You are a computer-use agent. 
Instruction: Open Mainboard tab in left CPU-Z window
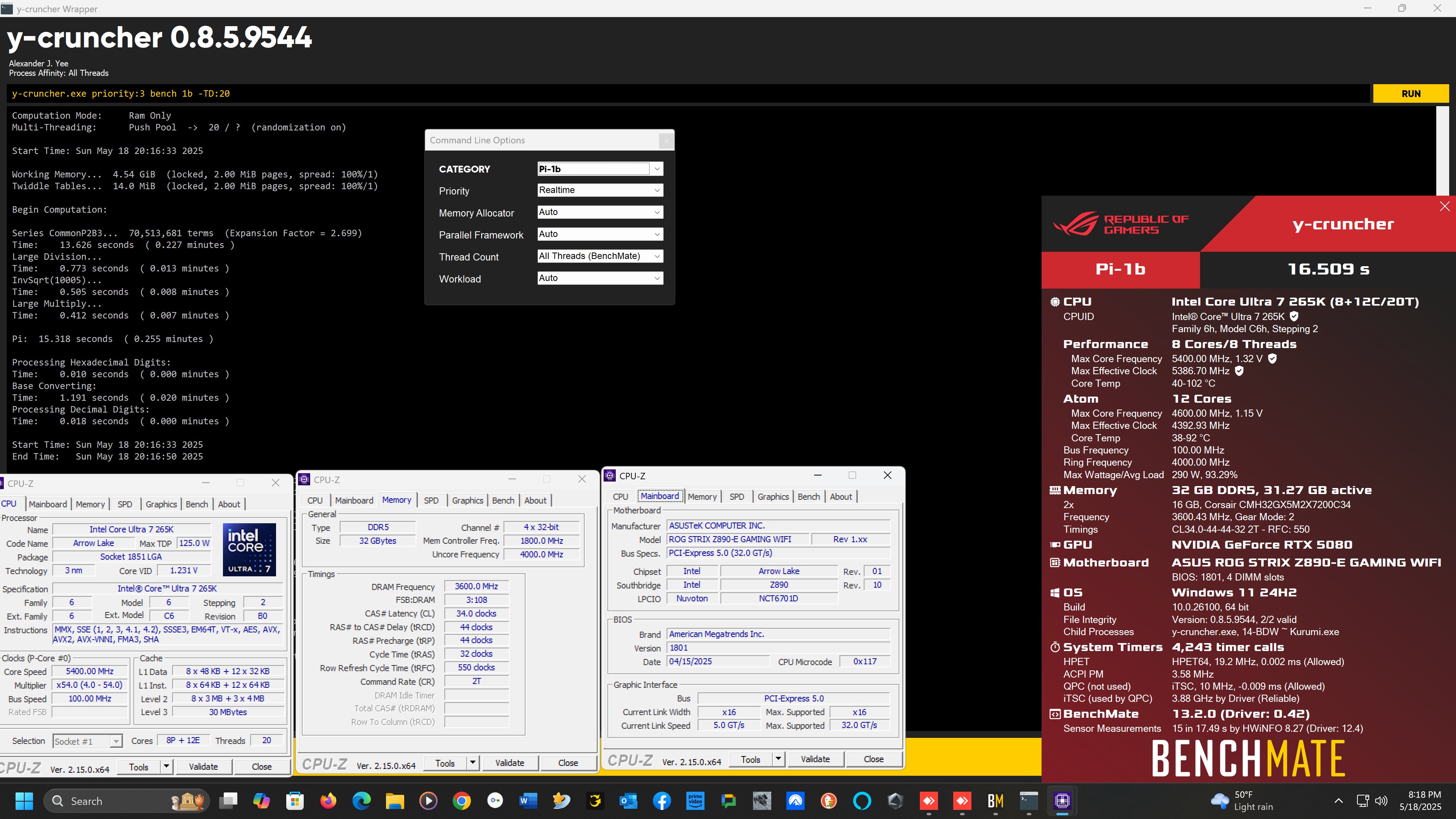(48, 504)
